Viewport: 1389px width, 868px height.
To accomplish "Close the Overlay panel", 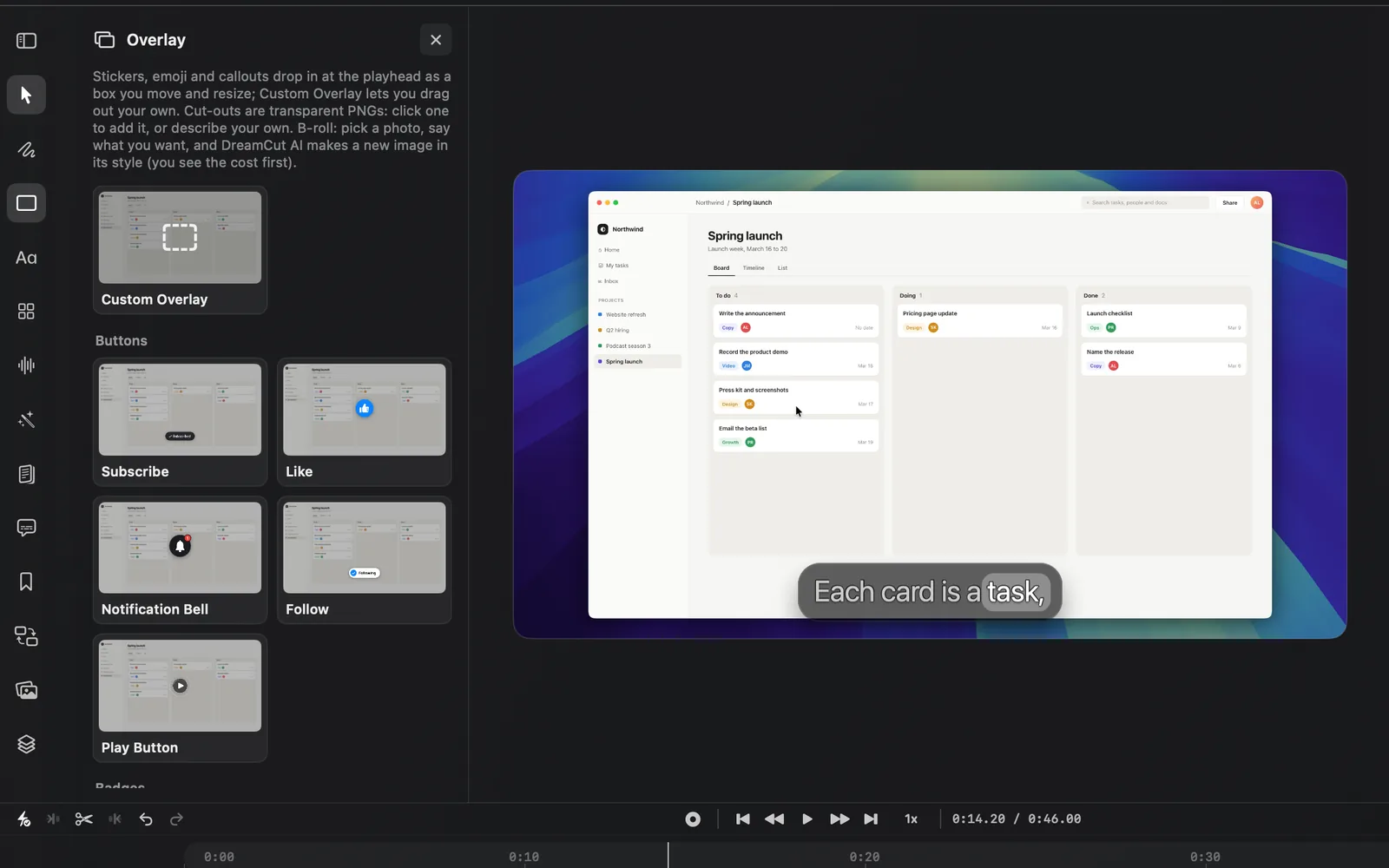I will [436, 40].
